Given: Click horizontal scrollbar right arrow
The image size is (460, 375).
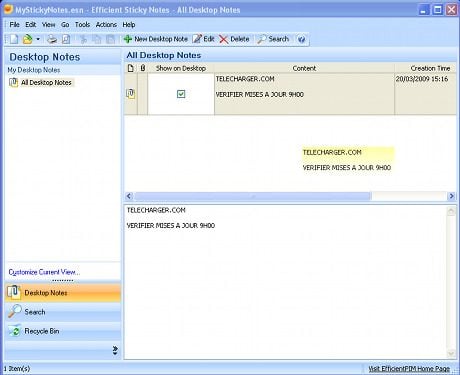Looking at the screenshot, I should [x=451, y=196].
